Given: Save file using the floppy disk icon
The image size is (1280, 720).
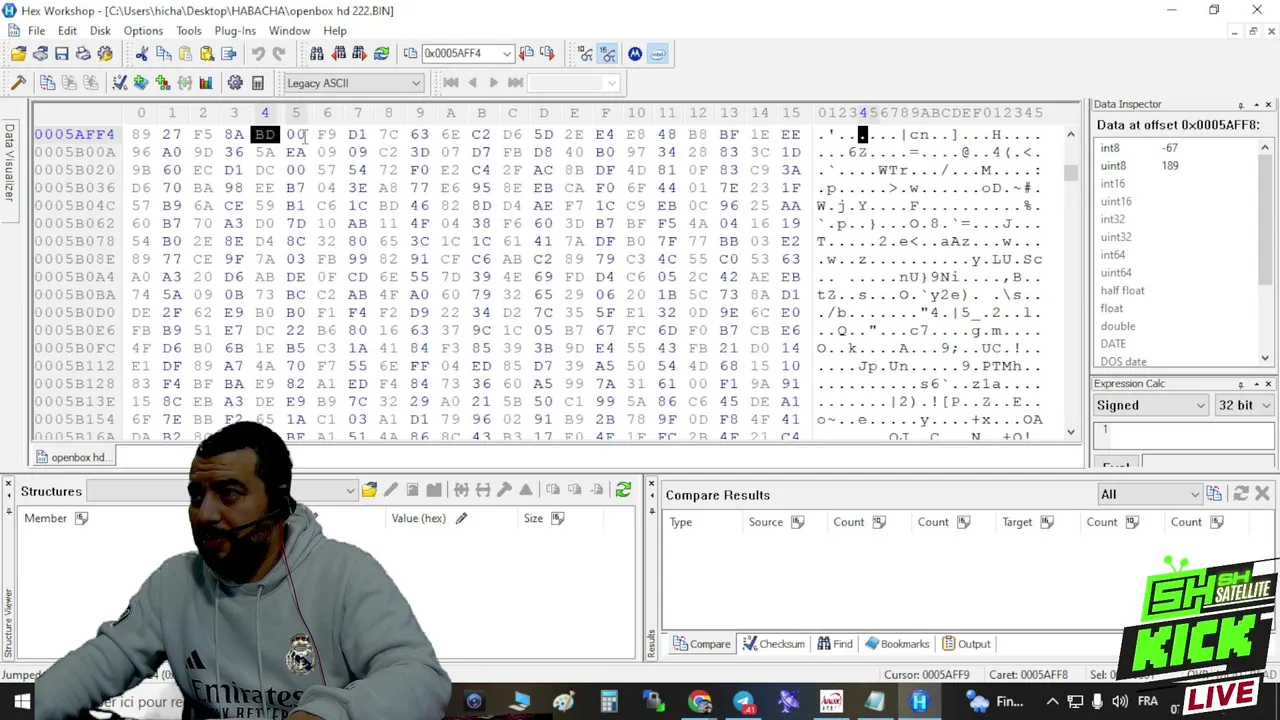Looking at the screenshot, I should click(62, 54).
